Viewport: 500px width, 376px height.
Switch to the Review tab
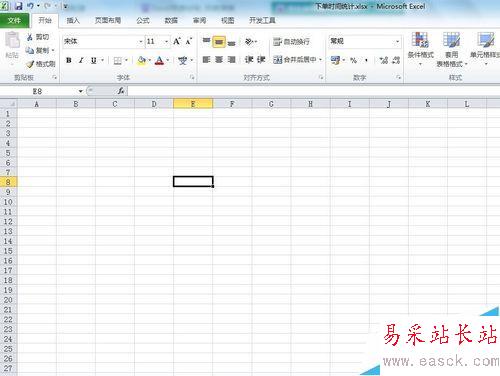(x=199, y=21)
